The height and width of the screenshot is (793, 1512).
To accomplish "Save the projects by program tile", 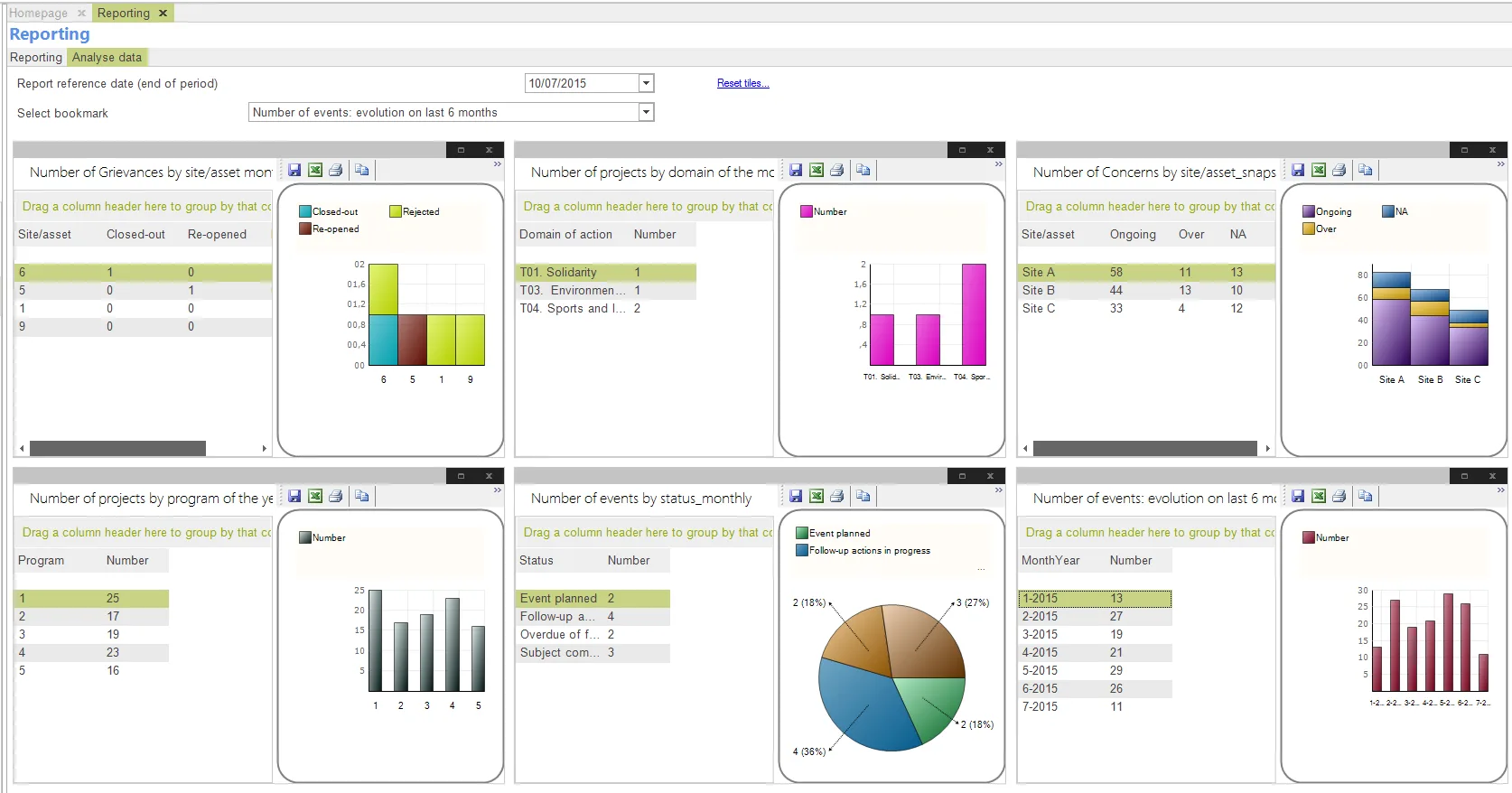I will 294,496.
